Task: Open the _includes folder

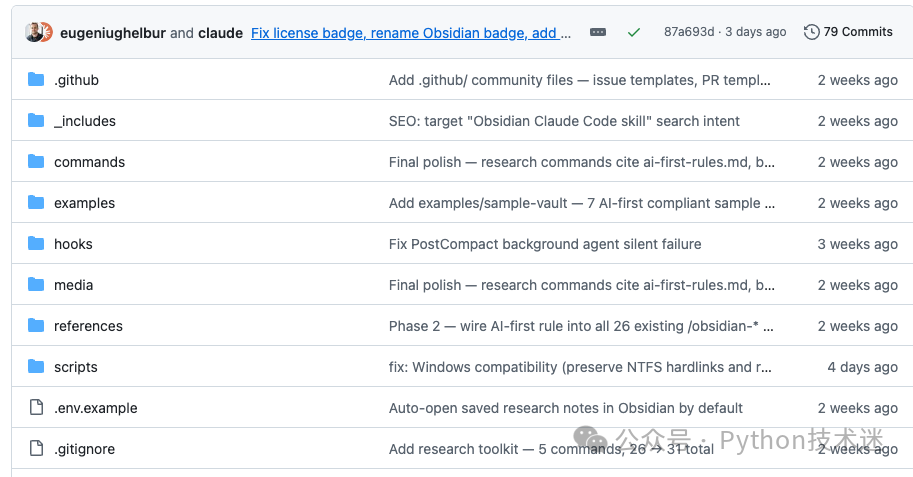Action: (85, 121)
